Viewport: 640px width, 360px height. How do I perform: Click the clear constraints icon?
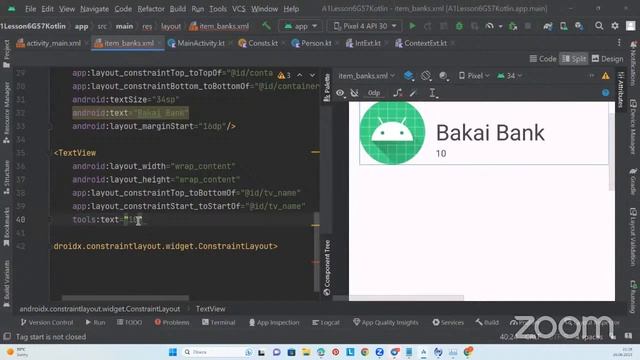click(x=398, y=93)
